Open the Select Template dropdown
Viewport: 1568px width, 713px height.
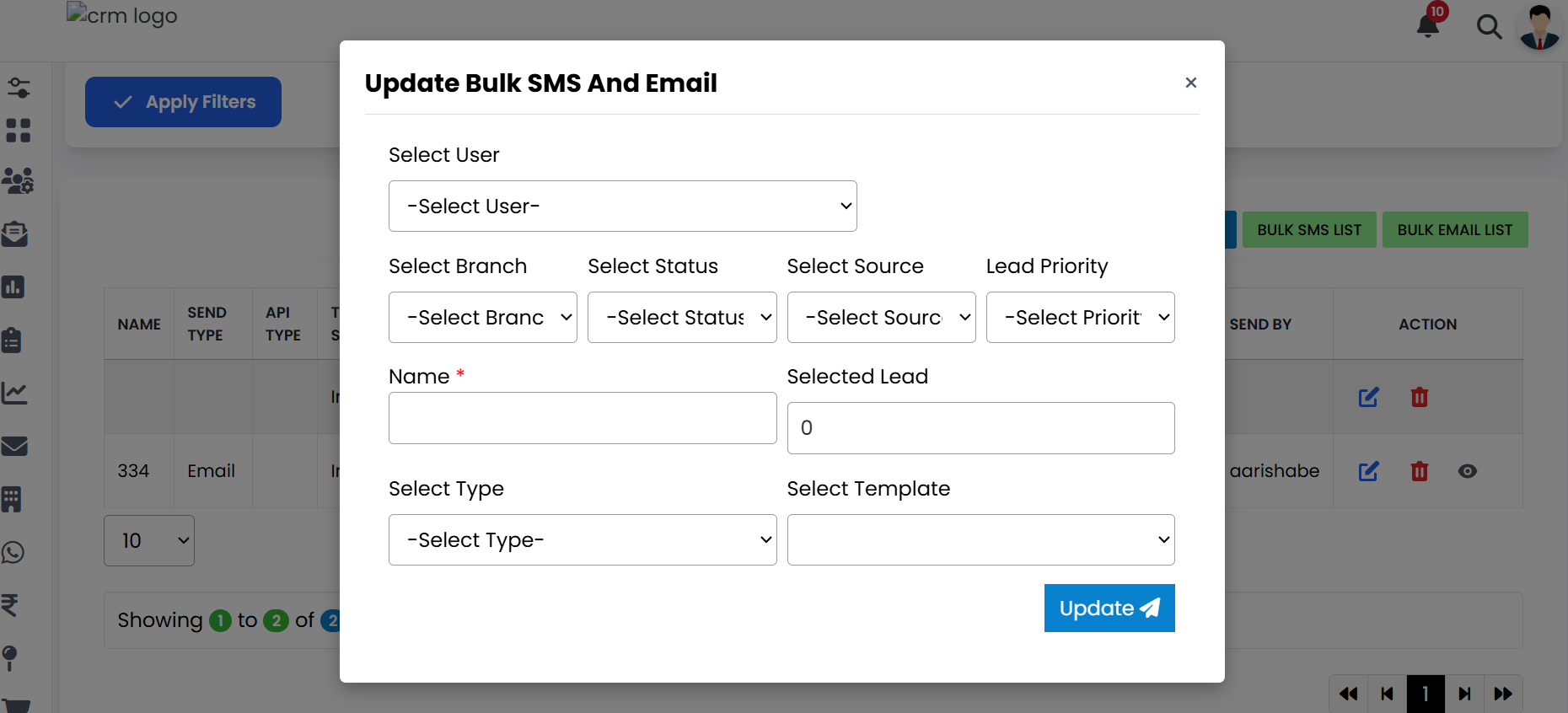[x=980, y=540]
